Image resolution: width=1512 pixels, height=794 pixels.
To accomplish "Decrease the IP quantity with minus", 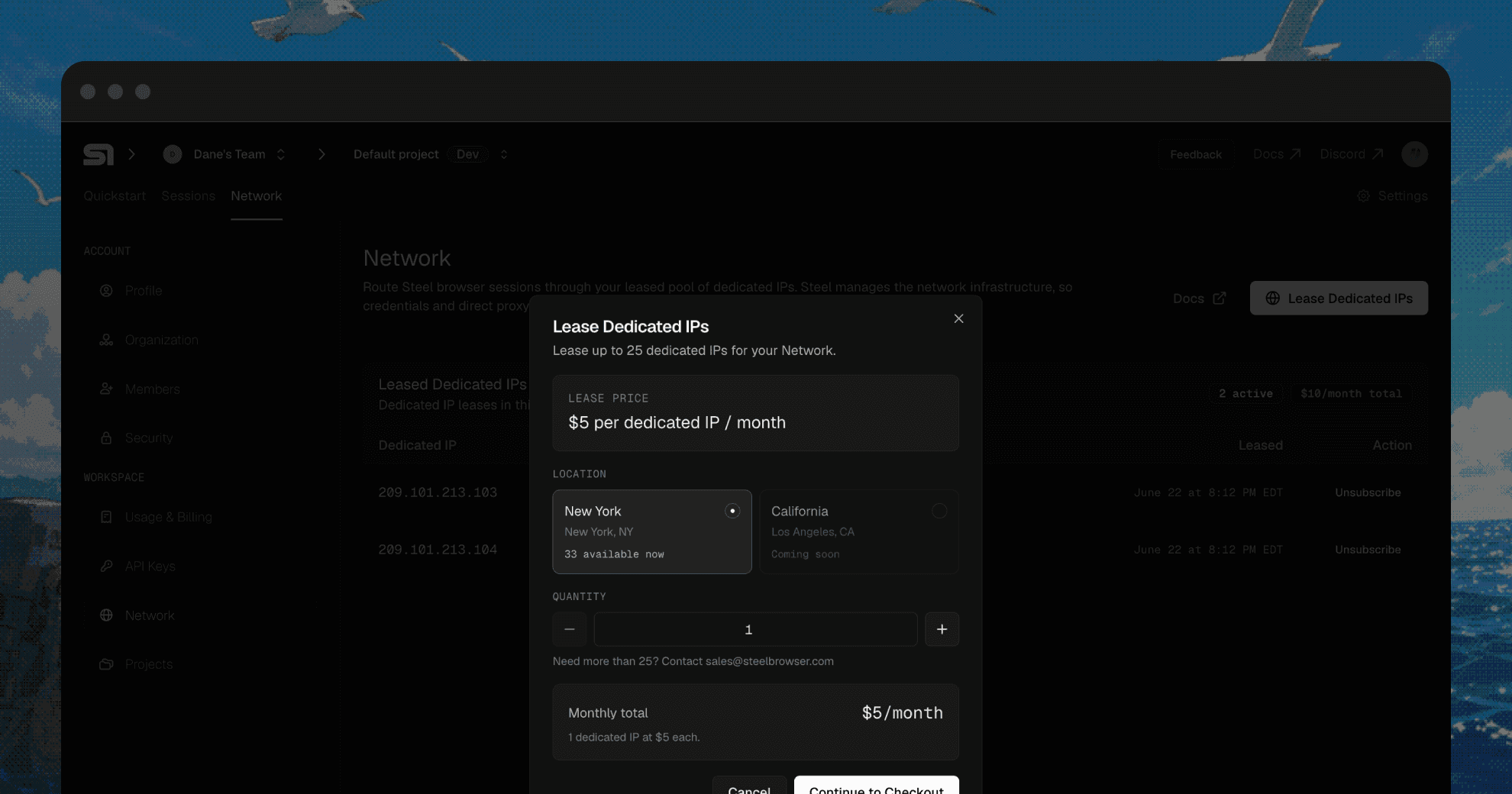I will coord(570,630).
